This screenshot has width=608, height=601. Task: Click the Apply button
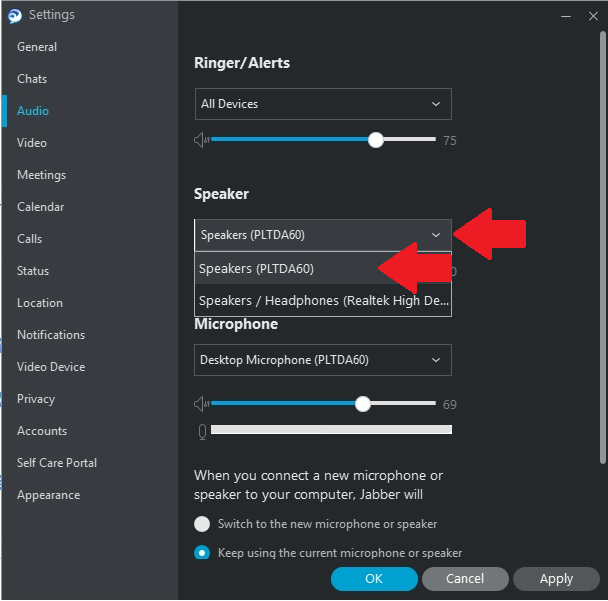click(556, 579)
